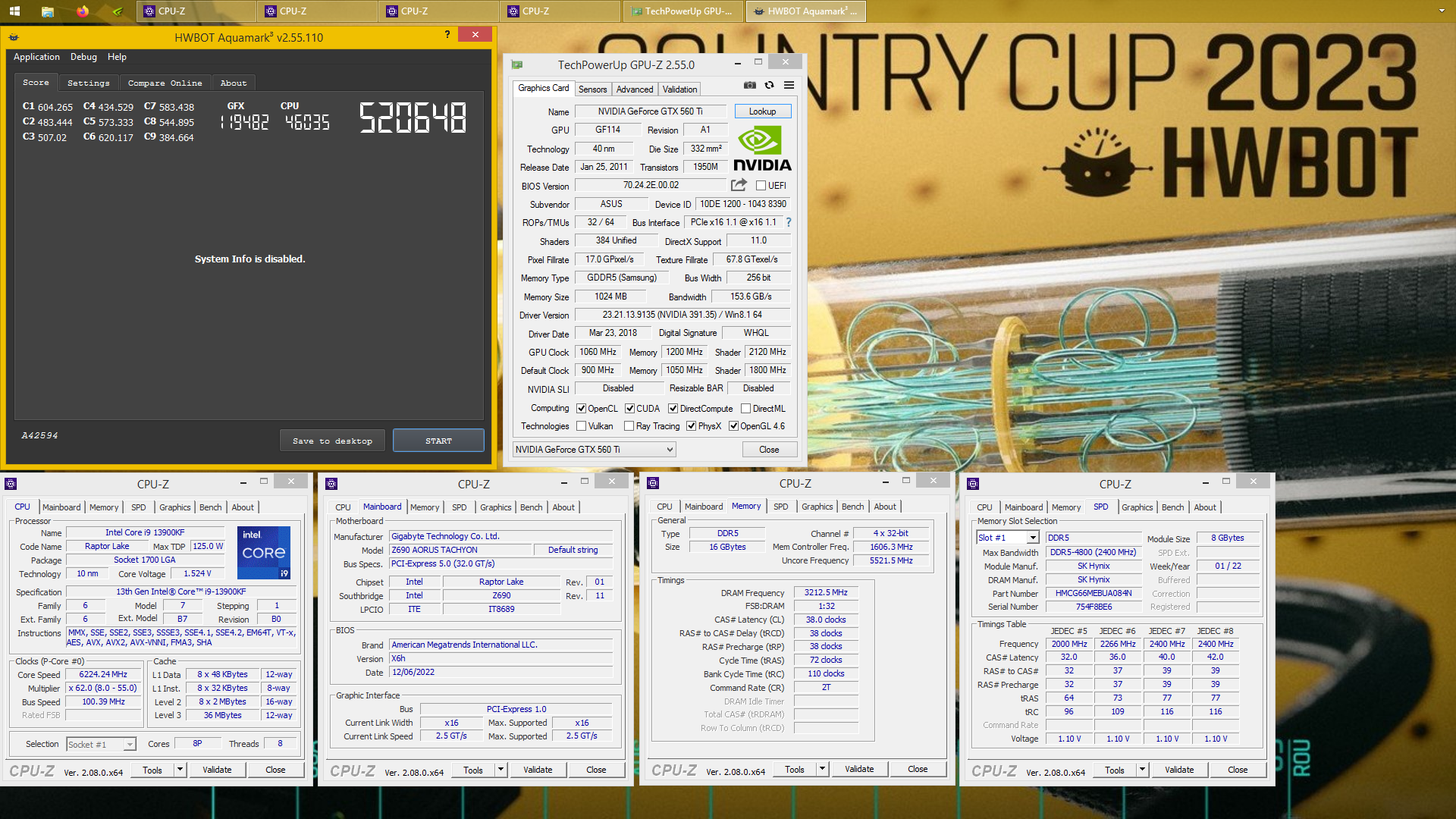Click Validate in CPU-Z Mainboard window
The width and height of the screenshot is (1456, 819).
538,770
